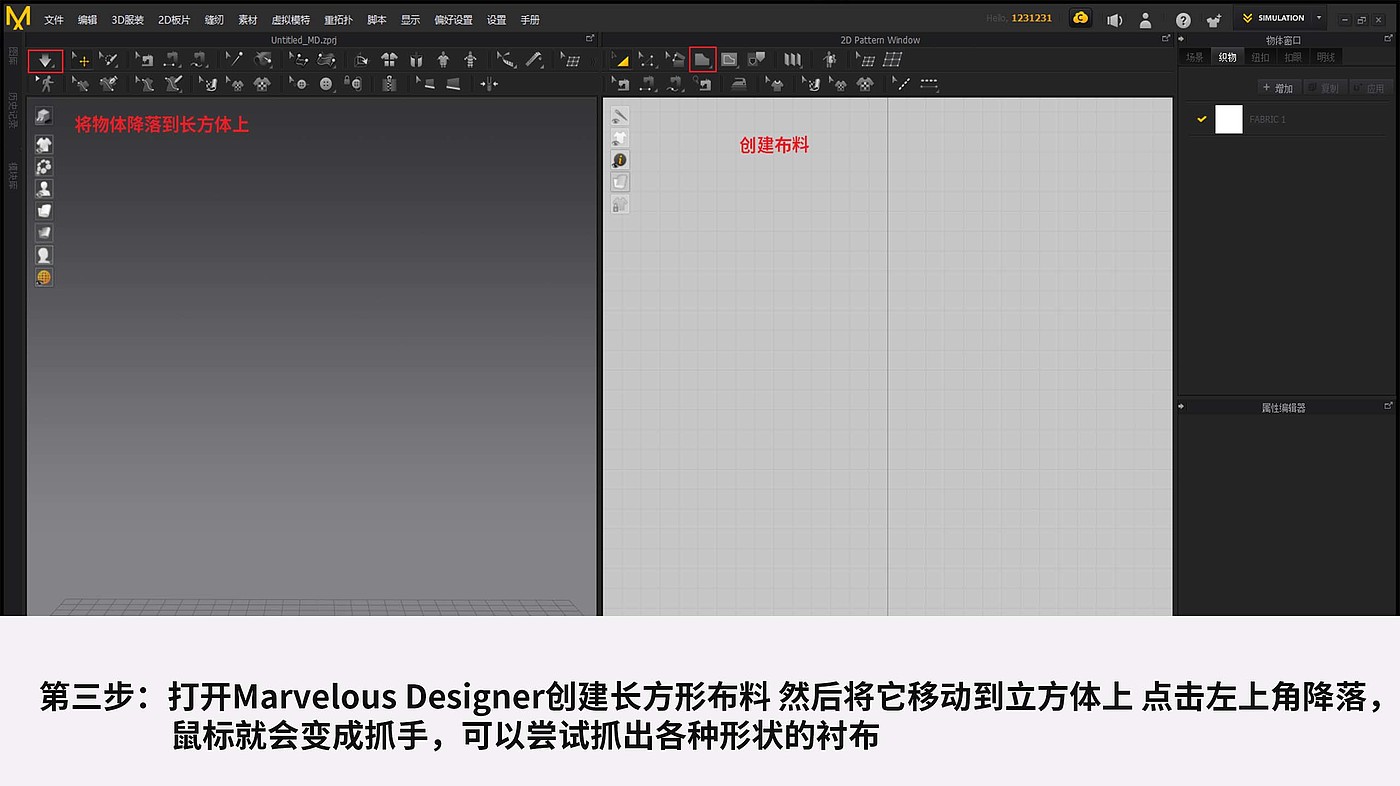Click the internal rectangle tool icon
Viewport: 1400px width, 786px height.
(x=729, y=60)
